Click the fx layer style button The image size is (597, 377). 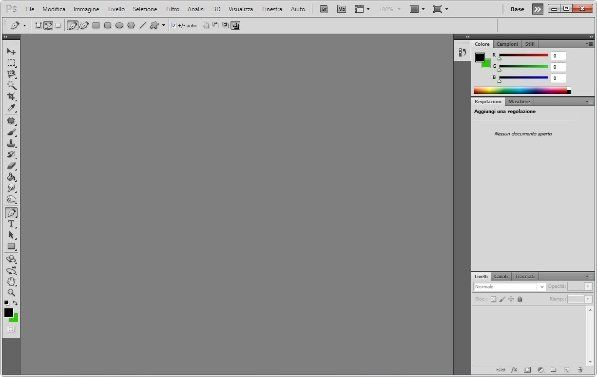pyautogui.click(x=514, y=369)
